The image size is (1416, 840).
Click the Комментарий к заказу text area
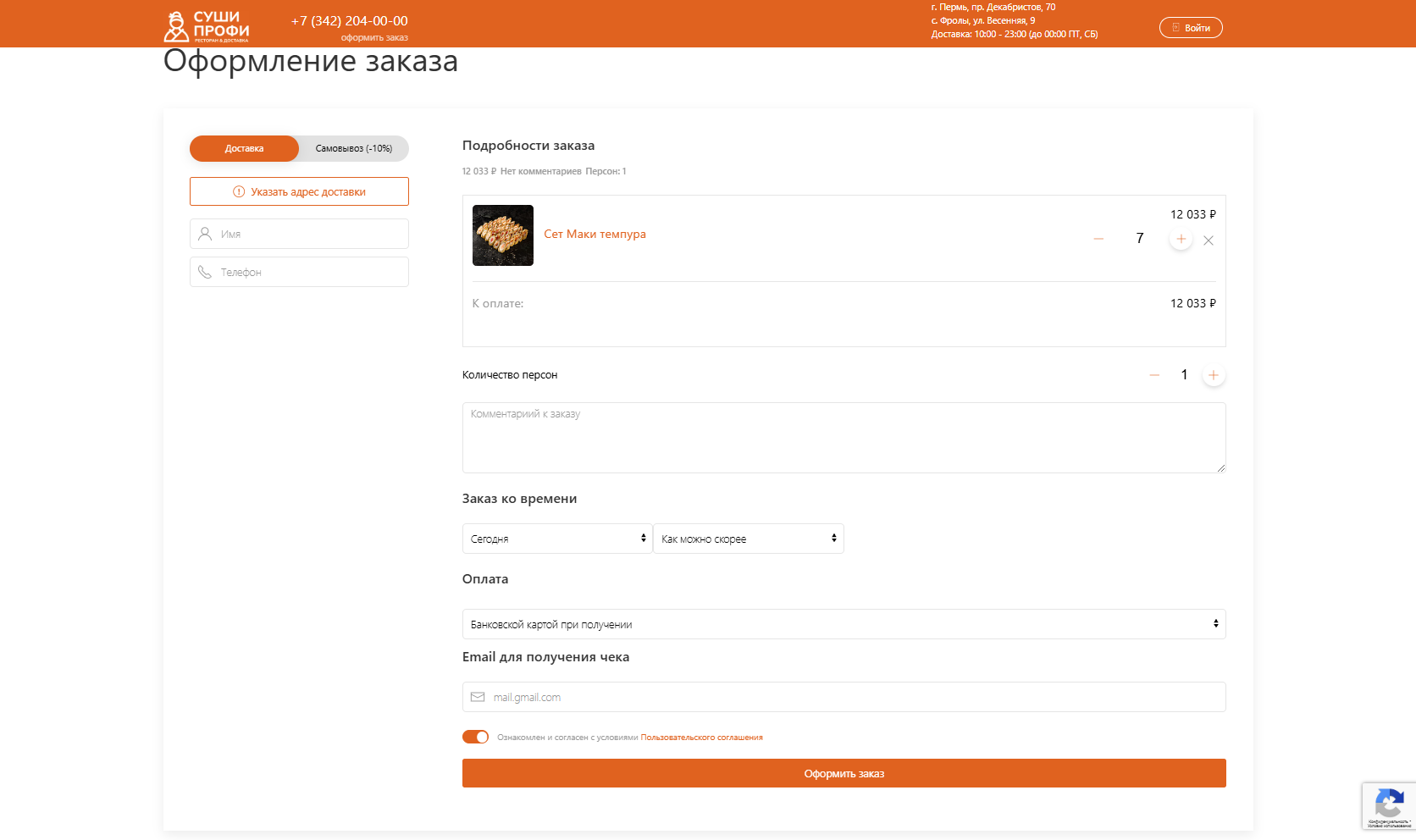click(844, 437)
